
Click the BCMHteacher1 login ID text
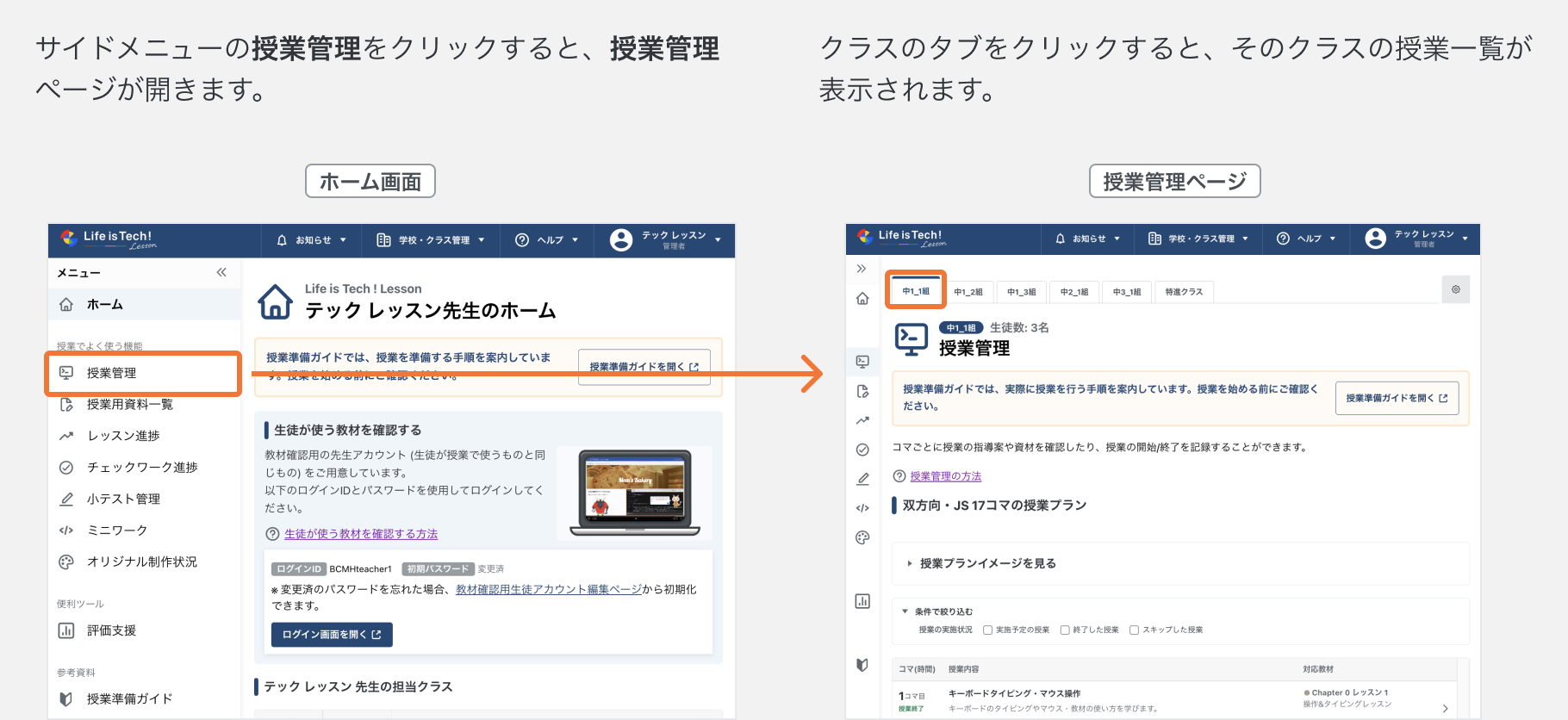[x=360, y=569]
